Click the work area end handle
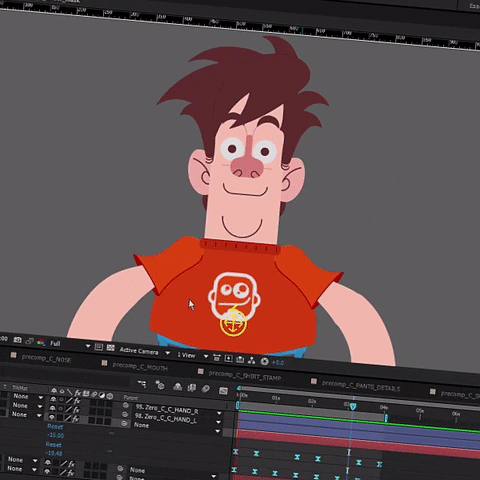 [386, 418]
